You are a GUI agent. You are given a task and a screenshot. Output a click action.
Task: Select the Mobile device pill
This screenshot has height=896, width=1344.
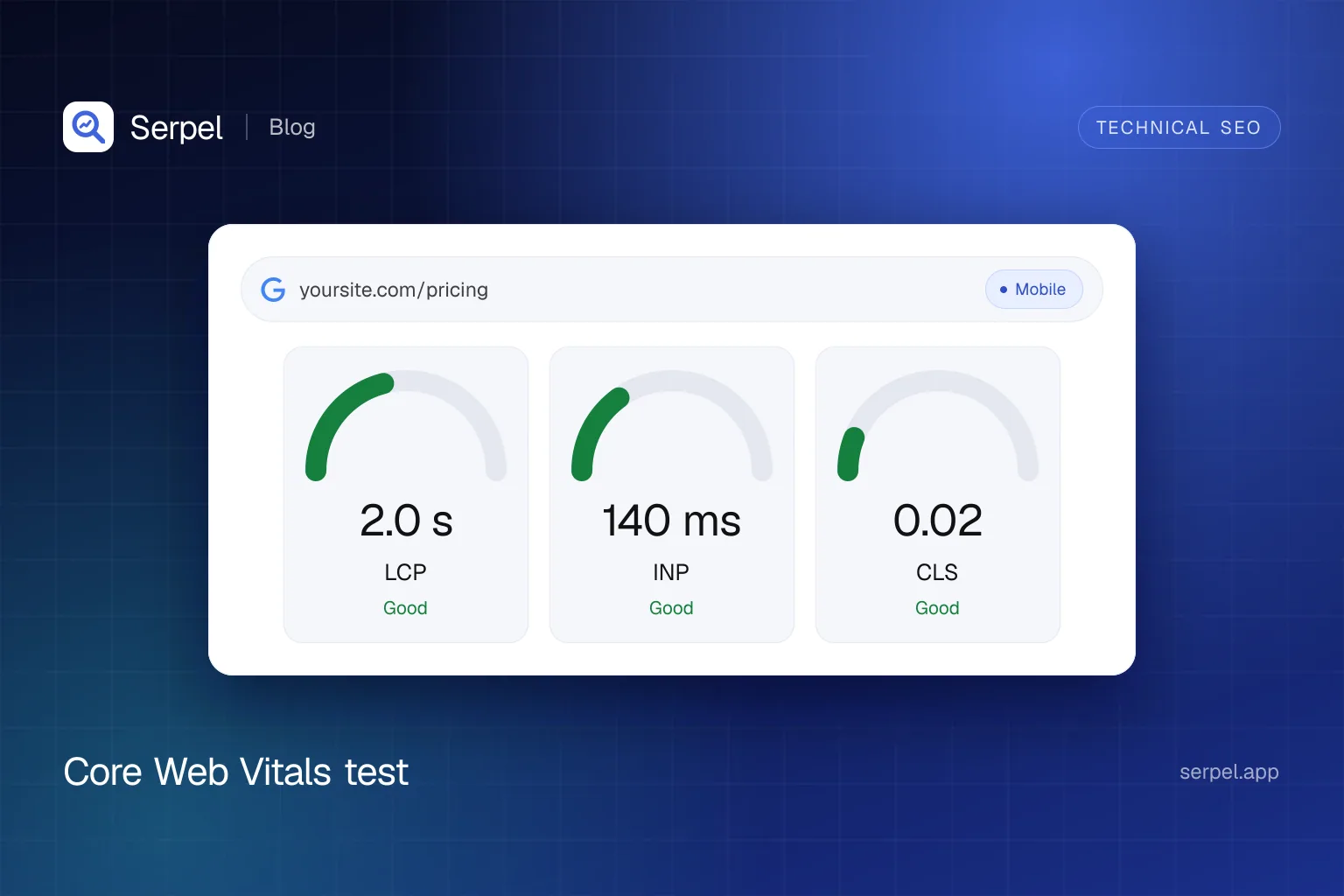pyautogui.click(x=1033, y=290)
